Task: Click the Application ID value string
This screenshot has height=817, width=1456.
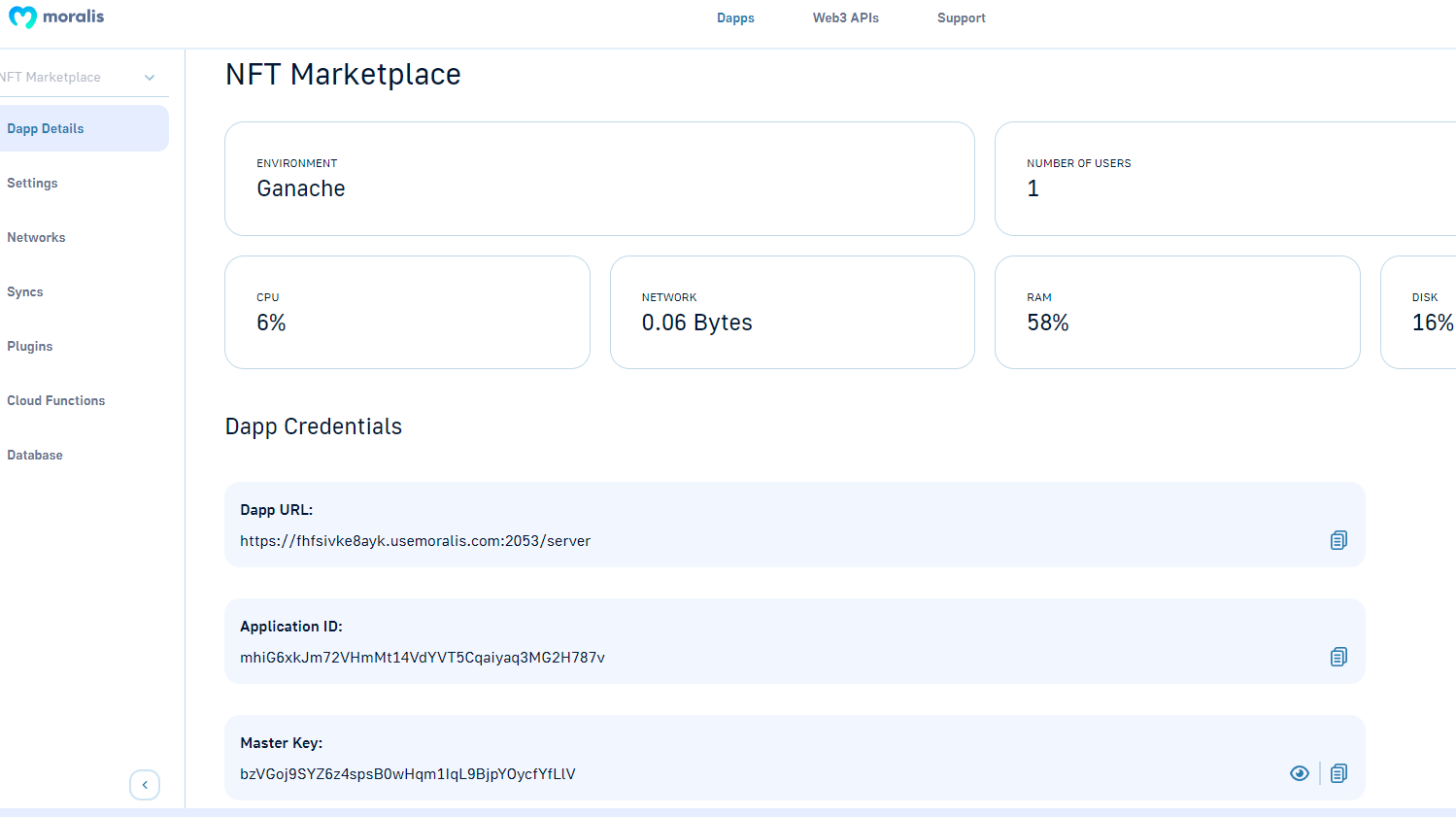Action: [x=423, y=658]
